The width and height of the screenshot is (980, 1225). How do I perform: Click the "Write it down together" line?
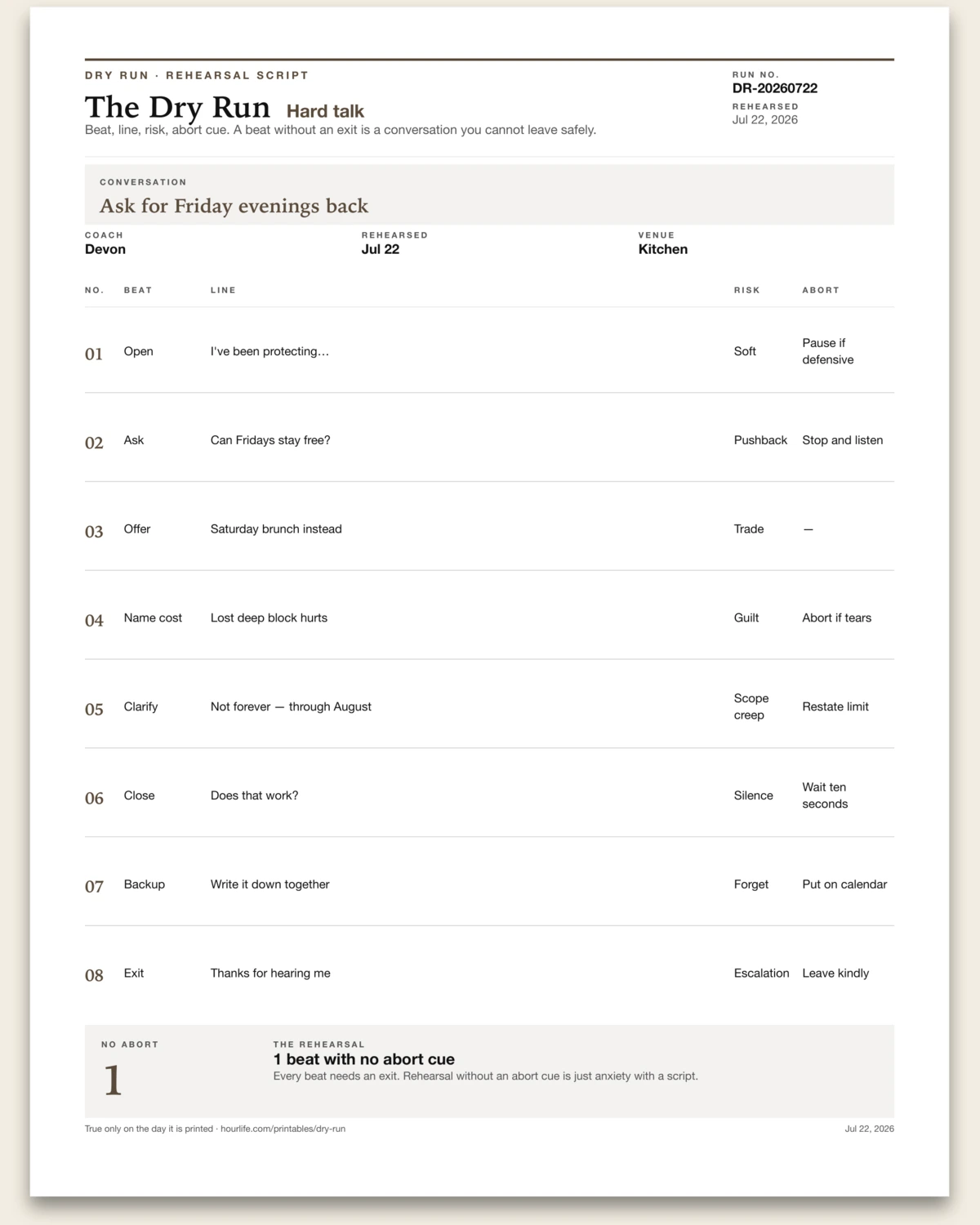(270, 884)
